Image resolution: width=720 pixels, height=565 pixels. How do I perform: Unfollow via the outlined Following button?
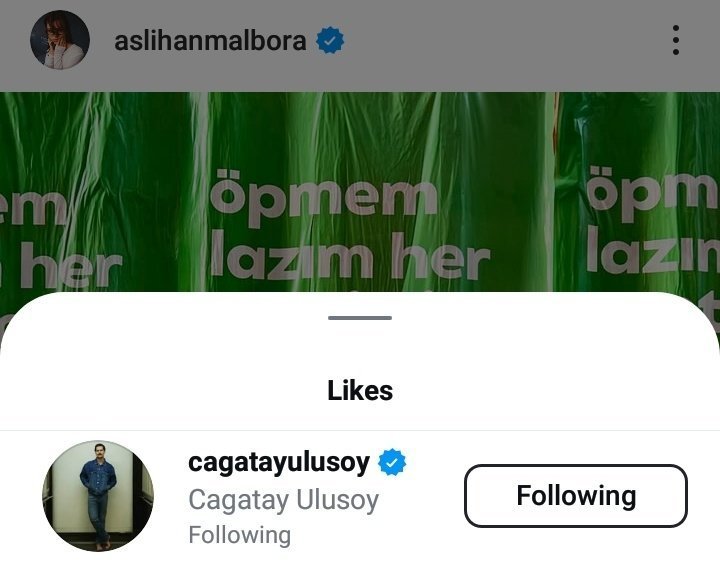click(576, 496)
